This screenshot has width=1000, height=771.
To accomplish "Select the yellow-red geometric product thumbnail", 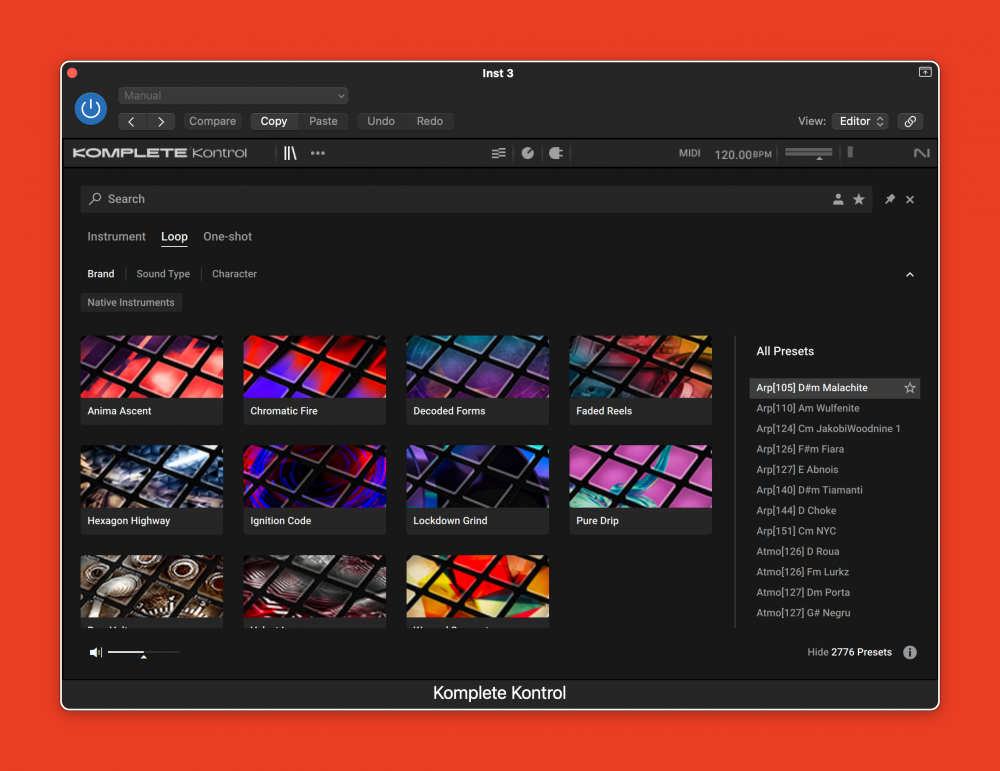I will [478, 587].
